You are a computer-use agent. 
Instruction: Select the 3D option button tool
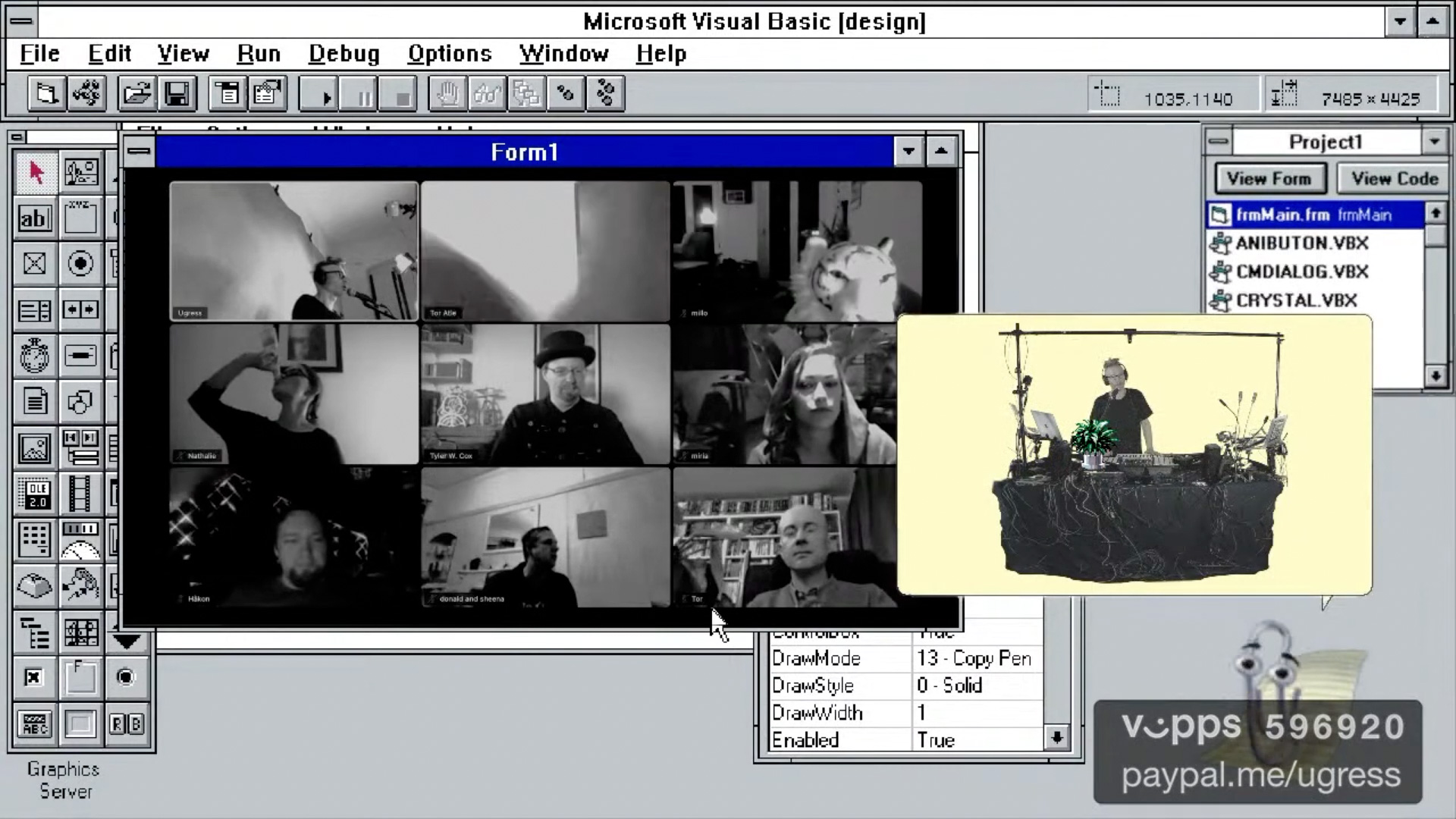tap(126, 678)
